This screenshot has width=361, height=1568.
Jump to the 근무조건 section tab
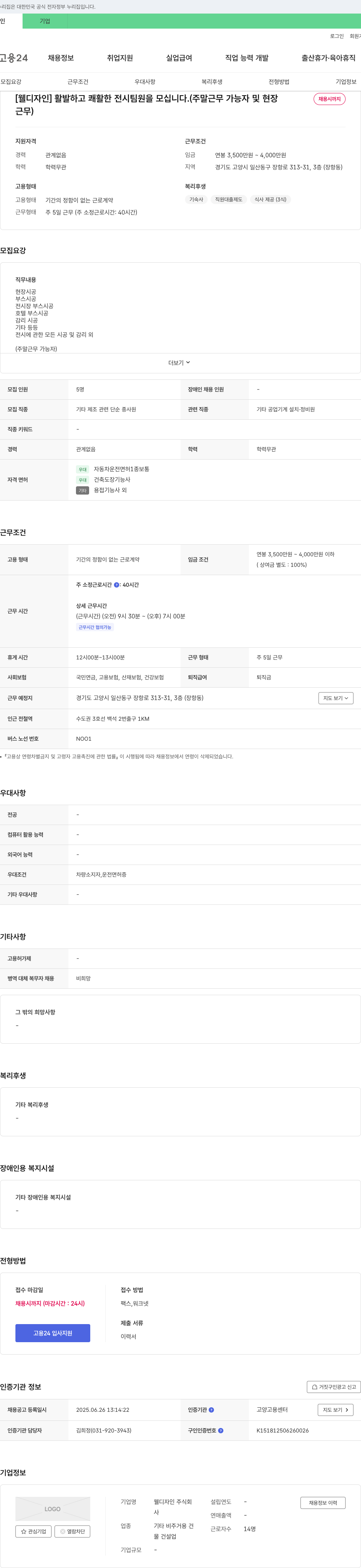pyautogui.click(x=78, y=82)
